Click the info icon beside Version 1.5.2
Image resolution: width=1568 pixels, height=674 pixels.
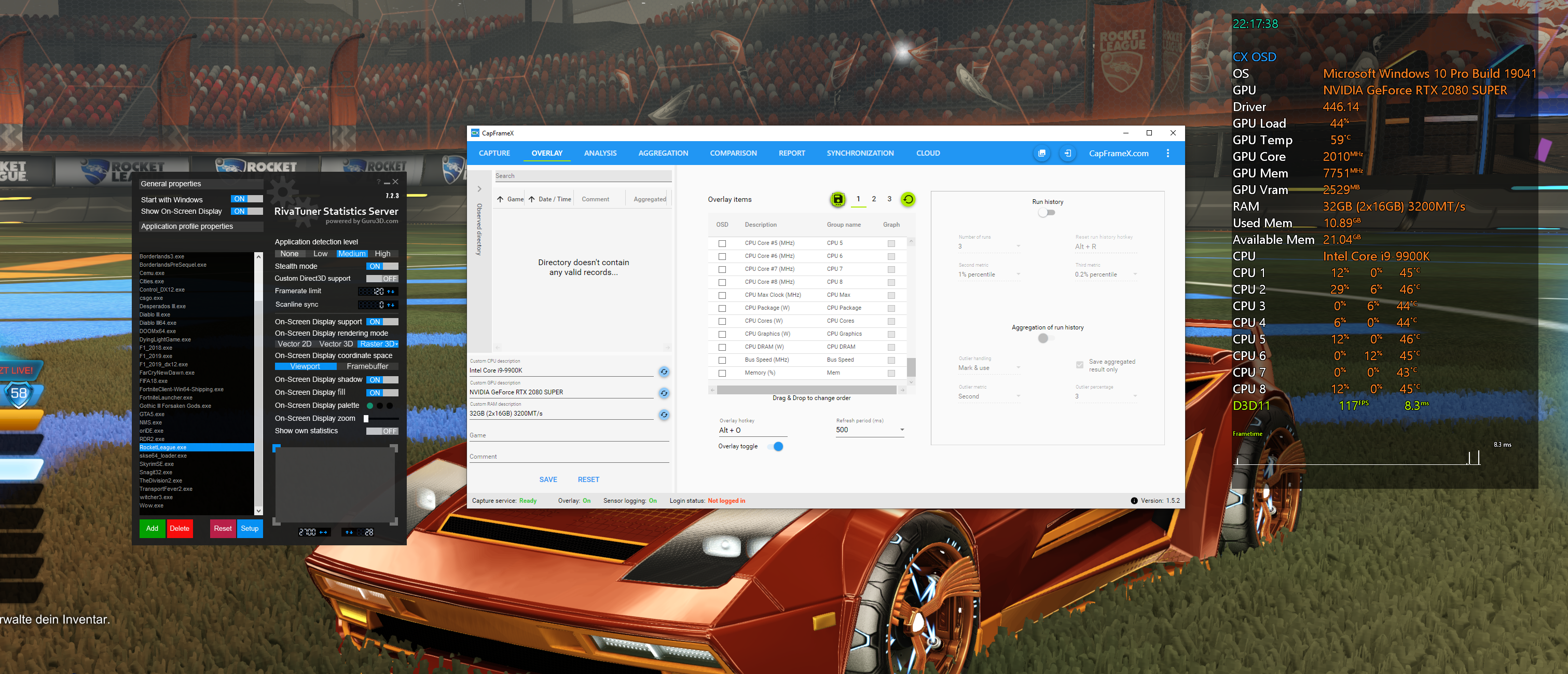pyautogui.click(x=1134, y=501)
